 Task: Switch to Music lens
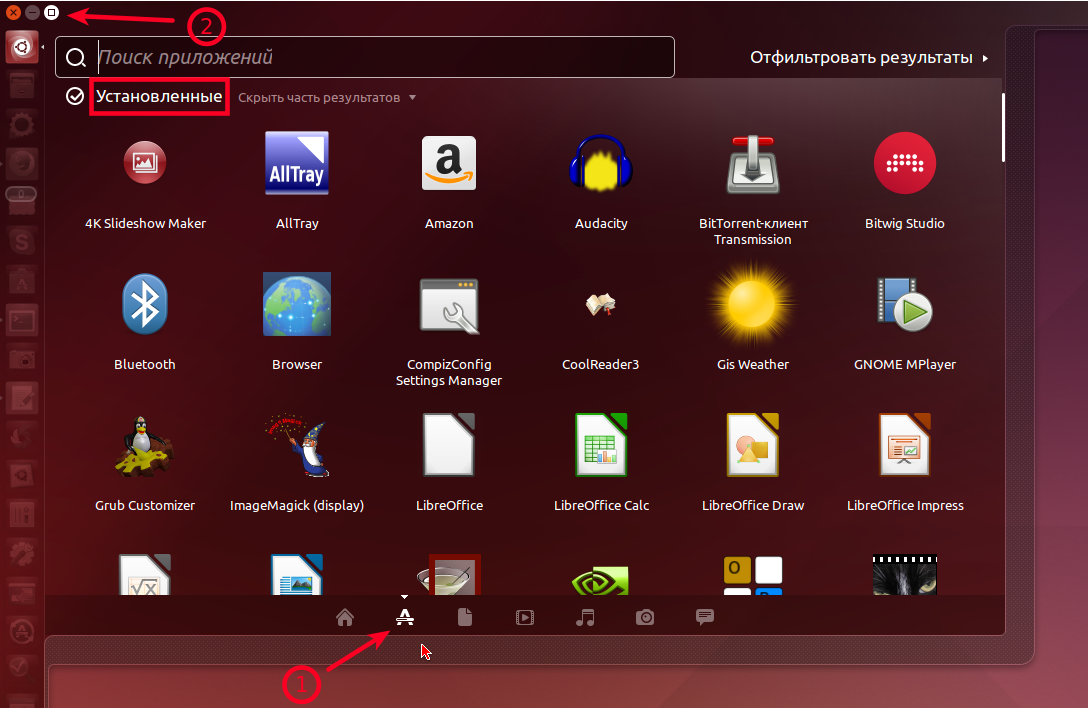[x=585, y=617]
